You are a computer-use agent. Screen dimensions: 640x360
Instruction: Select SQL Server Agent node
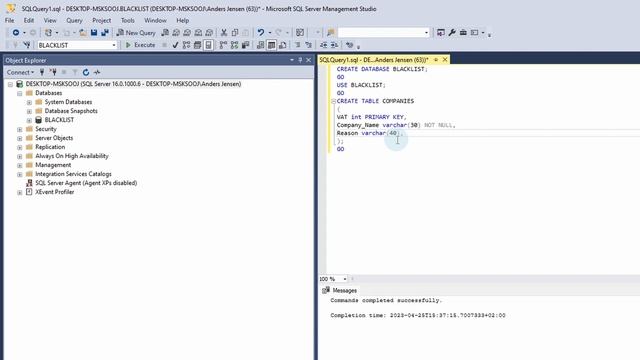86,183
